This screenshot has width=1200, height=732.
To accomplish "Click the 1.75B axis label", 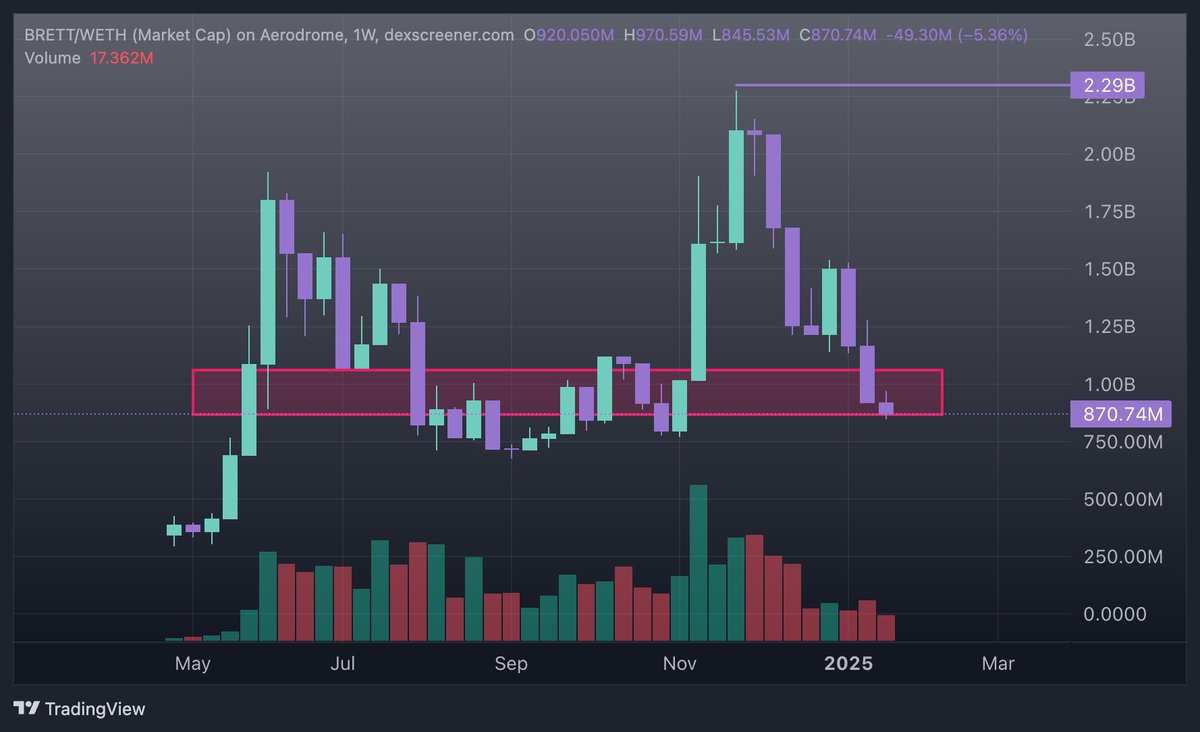I will (1109, 212).
